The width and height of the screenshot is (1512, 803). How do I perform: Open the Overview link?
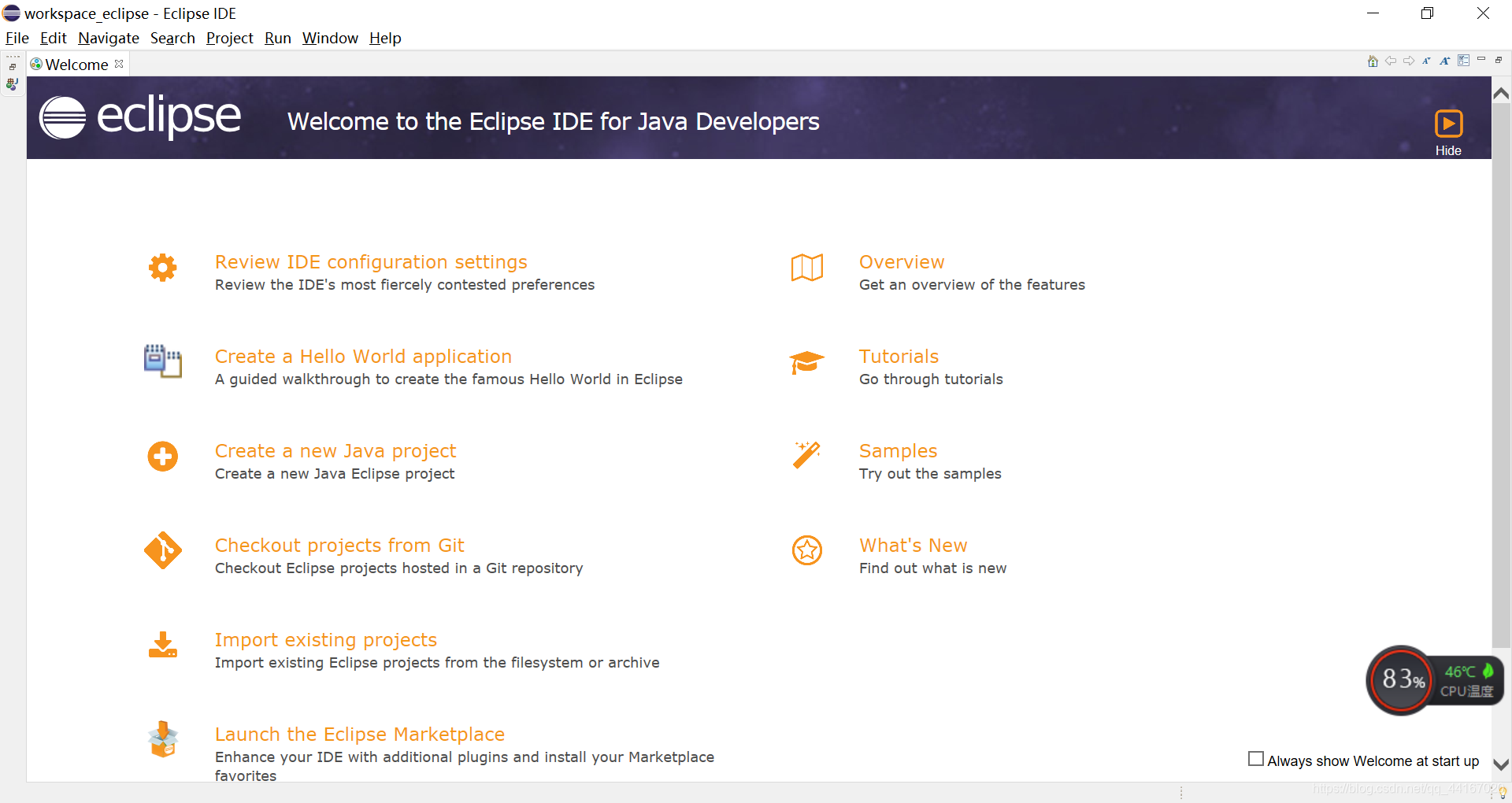click(902, 262)
